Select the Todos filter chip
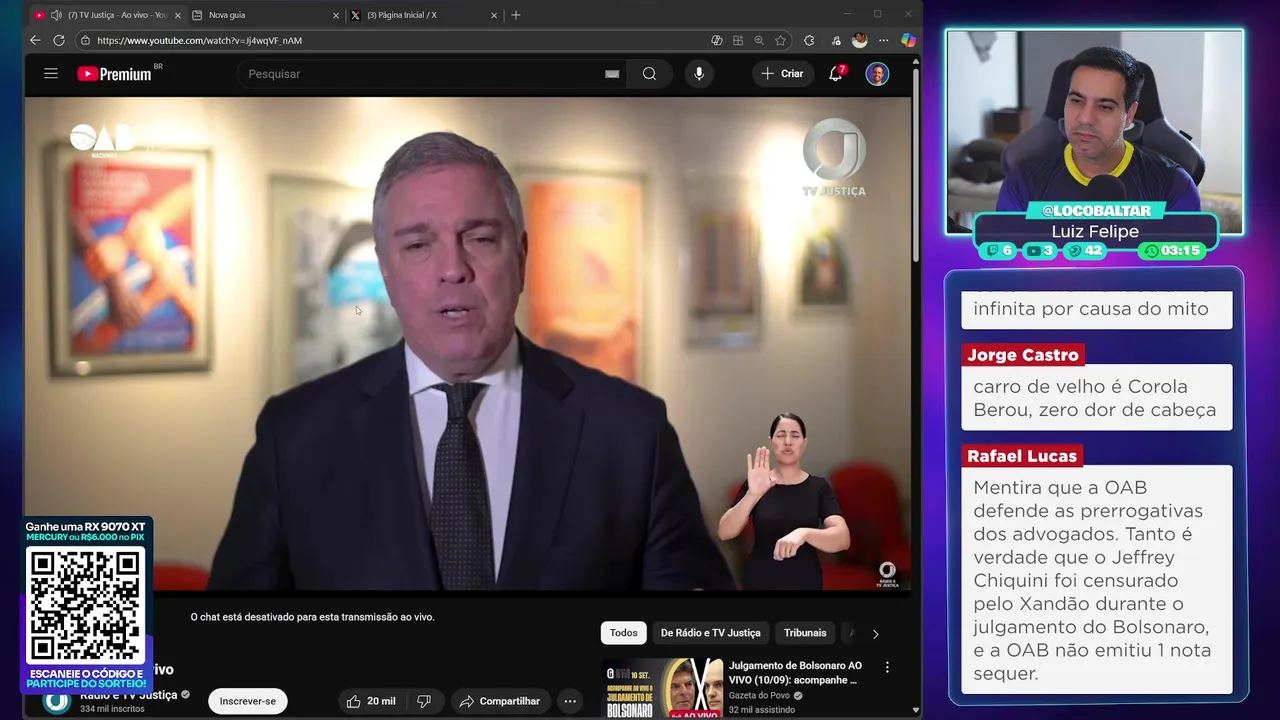The width and height of the screenshot is (1280, 720). coord(623,633)
